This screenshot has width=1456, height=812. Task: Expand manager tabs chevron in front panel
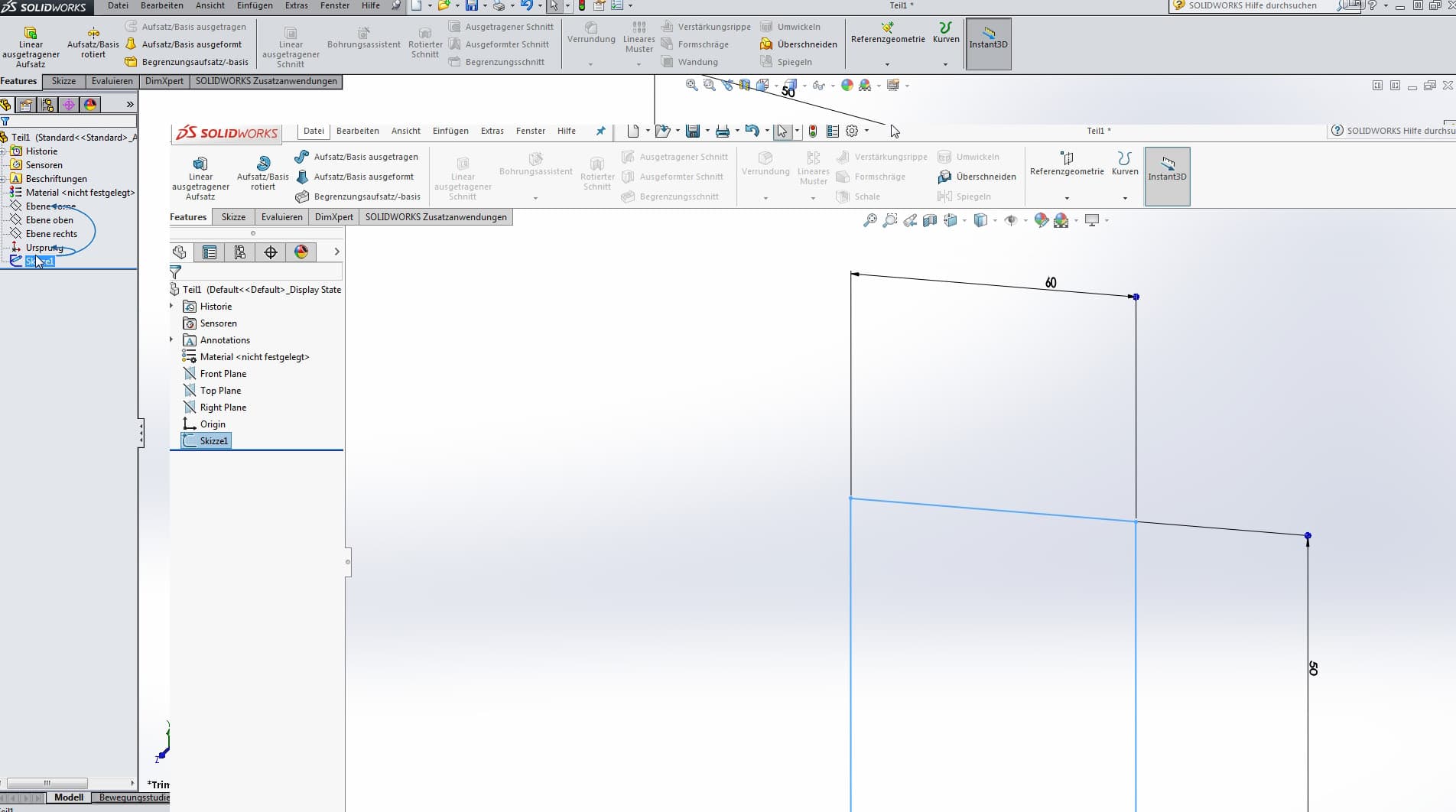336,252
